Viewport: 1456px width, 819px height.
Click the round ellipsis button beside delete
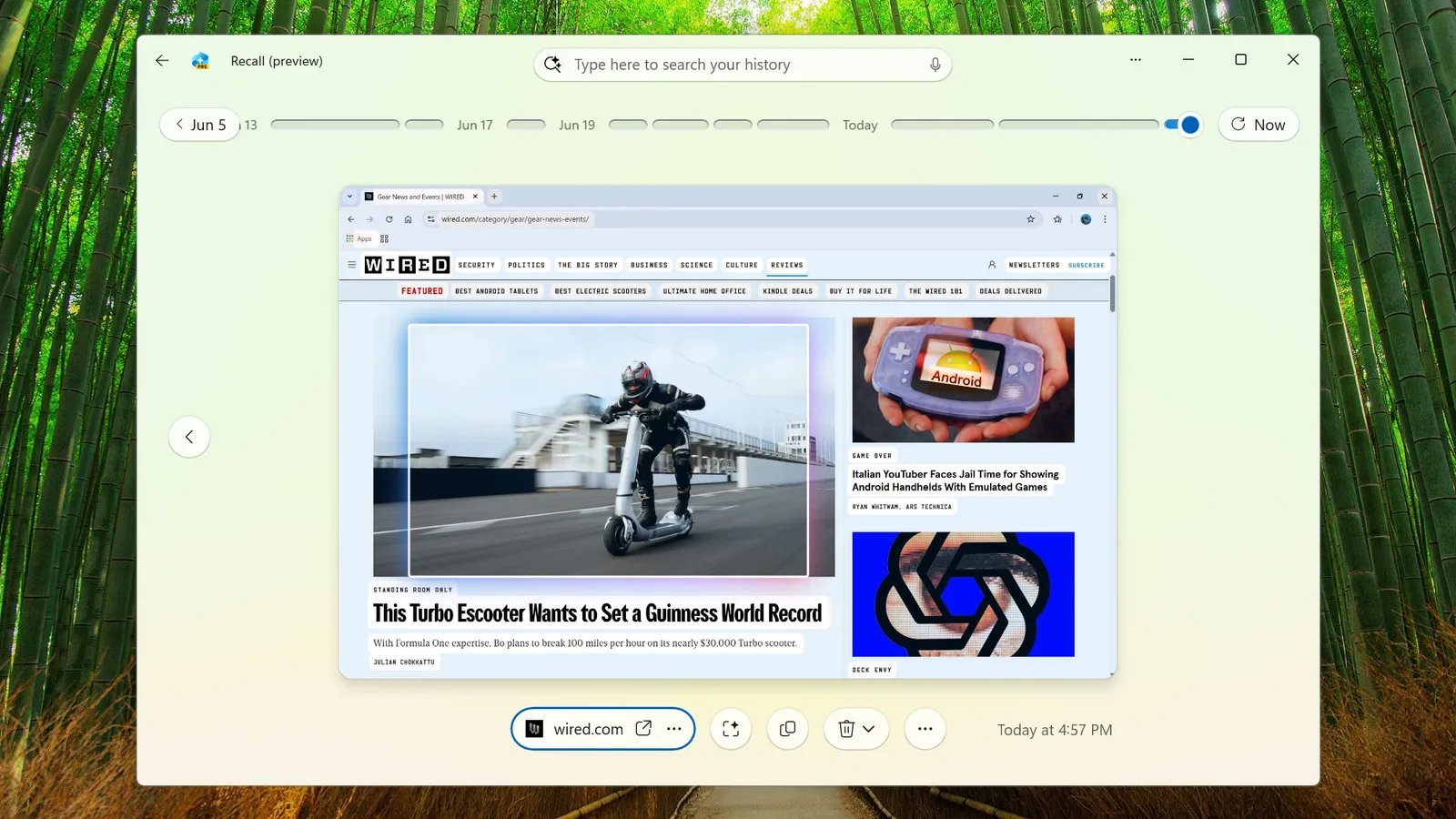(925, 729)
